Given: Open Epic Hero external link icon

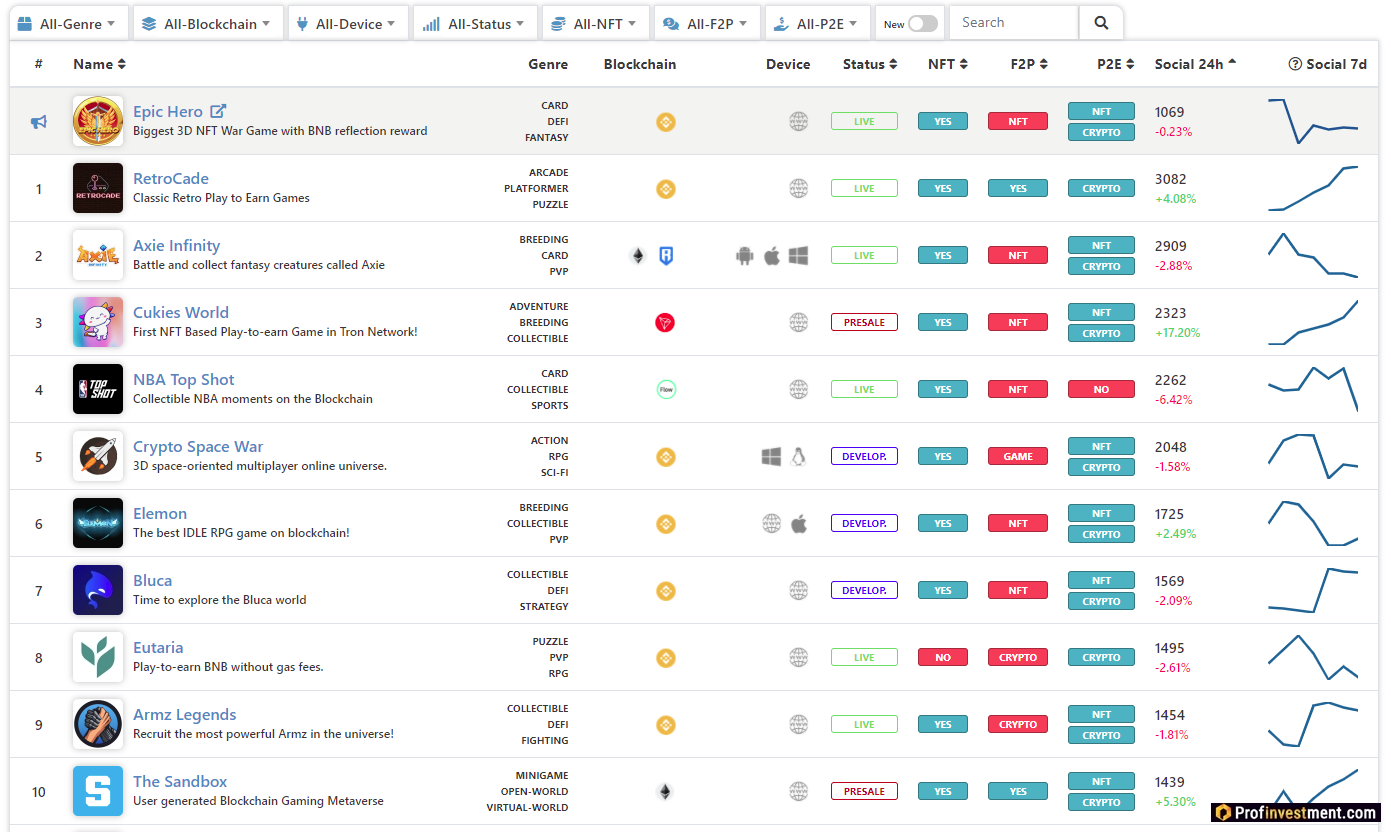Looking at the screenshot, I should pyautogui.click(x=218, y=111).
